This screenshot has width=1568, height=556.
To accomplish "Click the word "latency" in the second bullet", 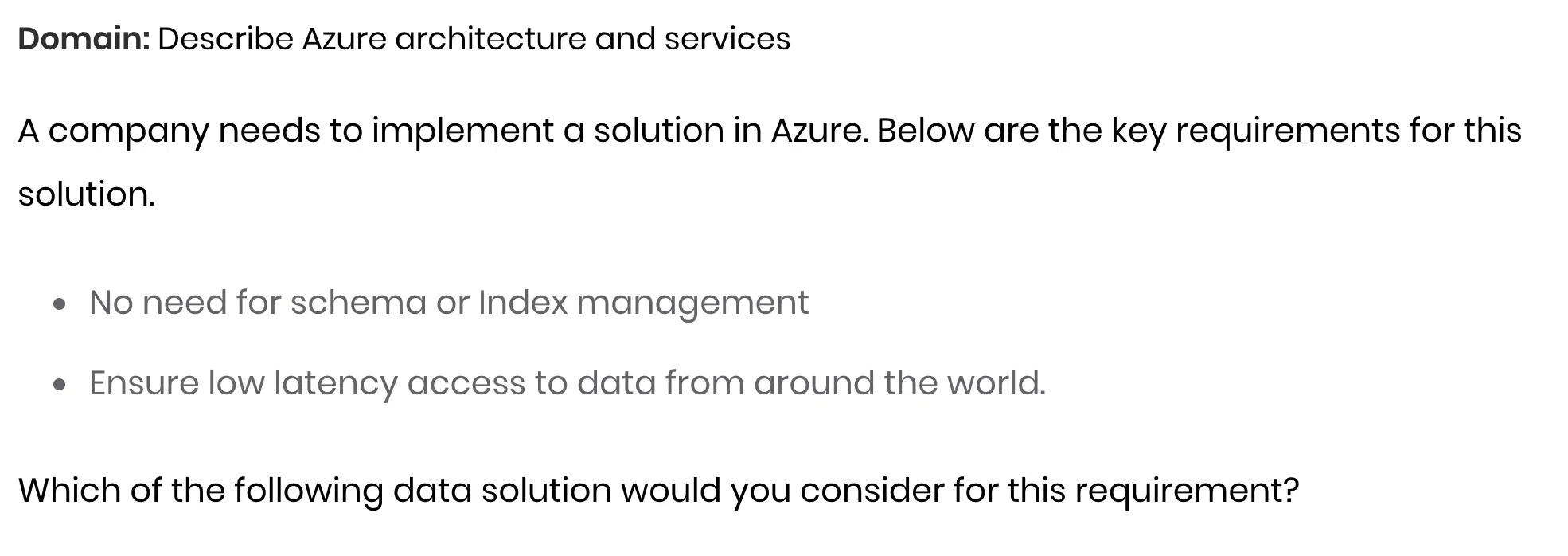I will pyautogui.click(x=335, y=385).
